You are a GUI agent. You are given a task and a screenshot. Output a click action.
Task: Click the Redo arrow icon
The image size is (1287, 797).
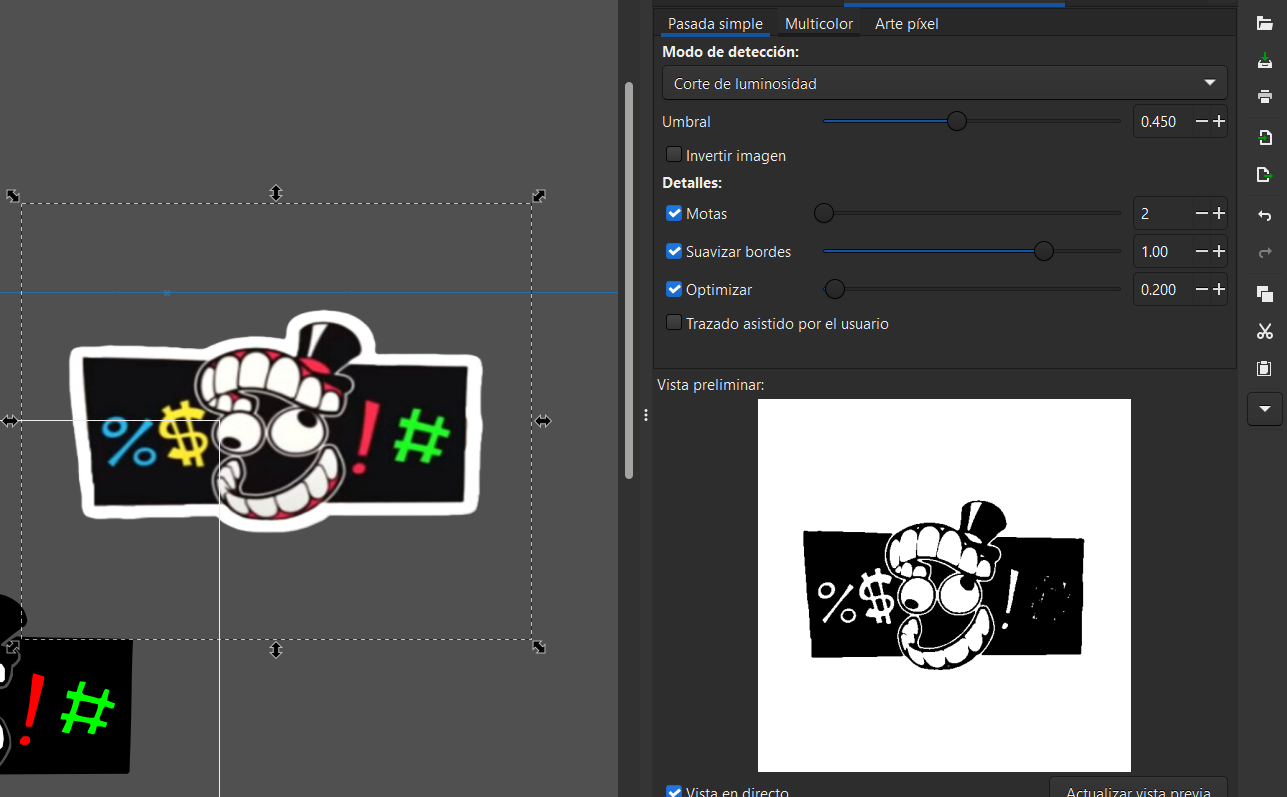[1264, 253]
